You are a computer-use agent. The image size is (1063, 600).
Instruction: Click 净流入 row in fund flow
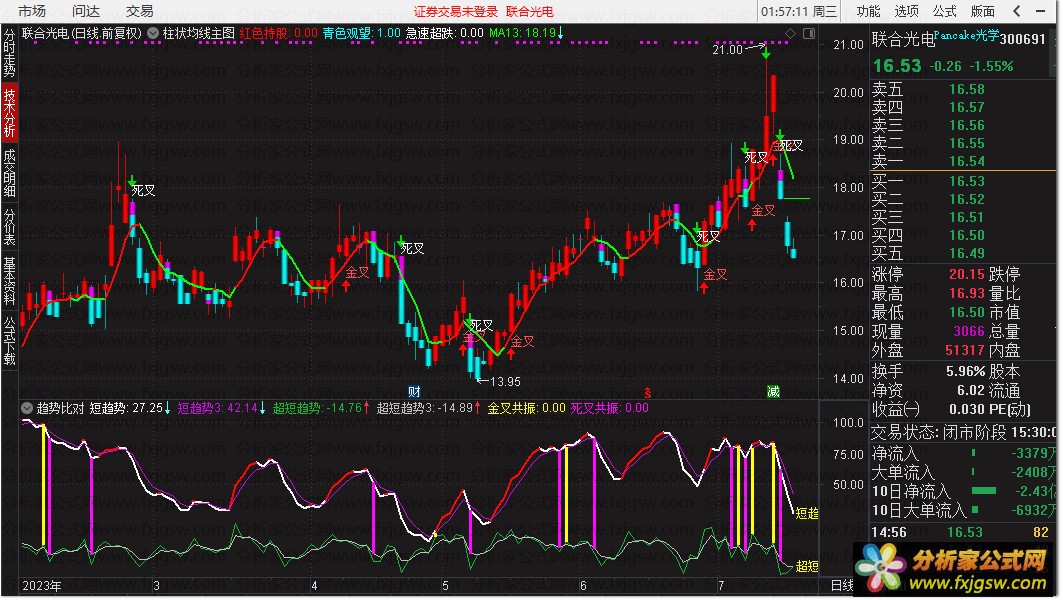point(963,453)
